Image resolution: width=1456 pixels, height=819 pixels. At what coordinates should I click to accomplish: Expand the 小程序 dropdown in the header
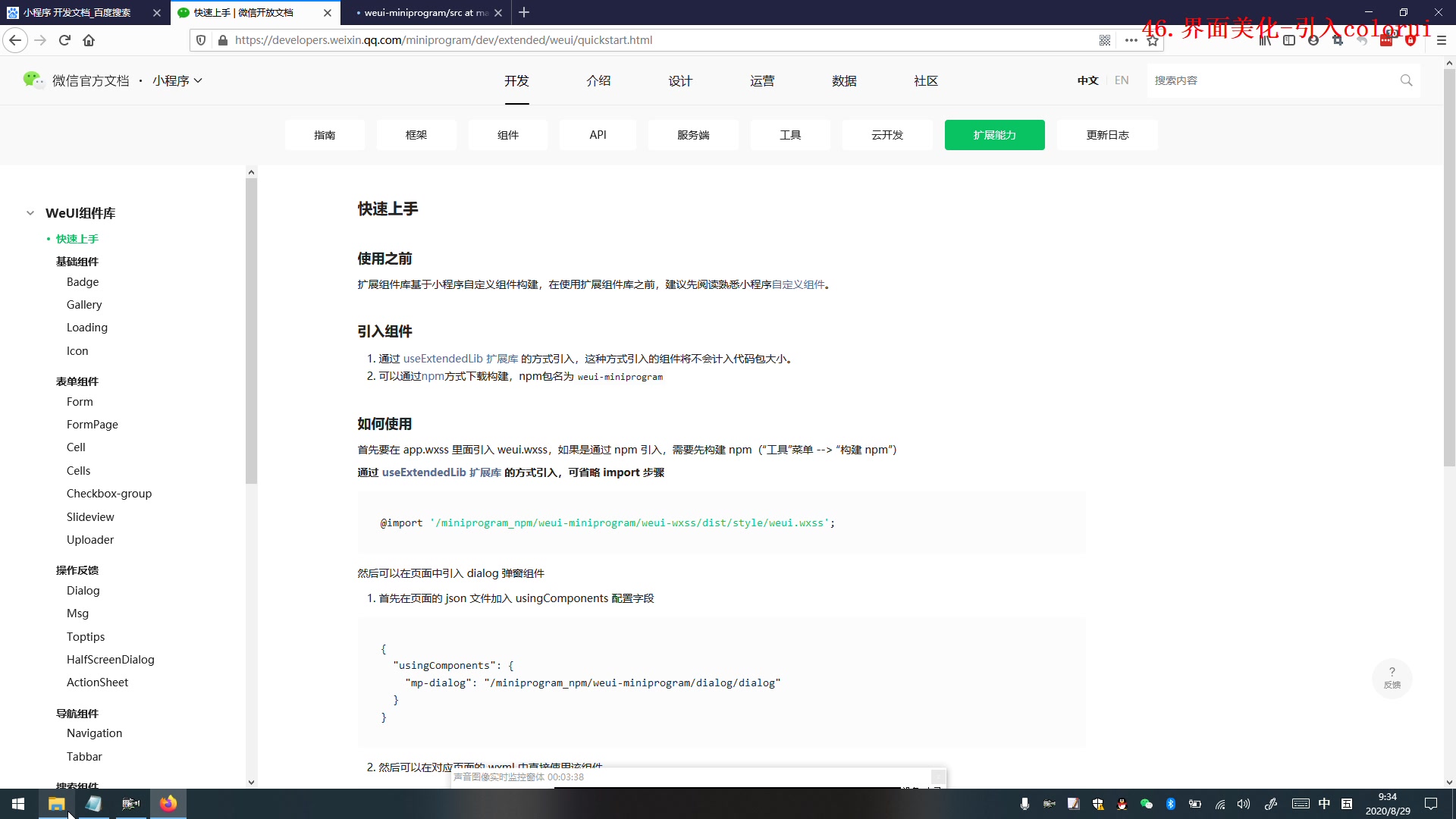[177, 80]
